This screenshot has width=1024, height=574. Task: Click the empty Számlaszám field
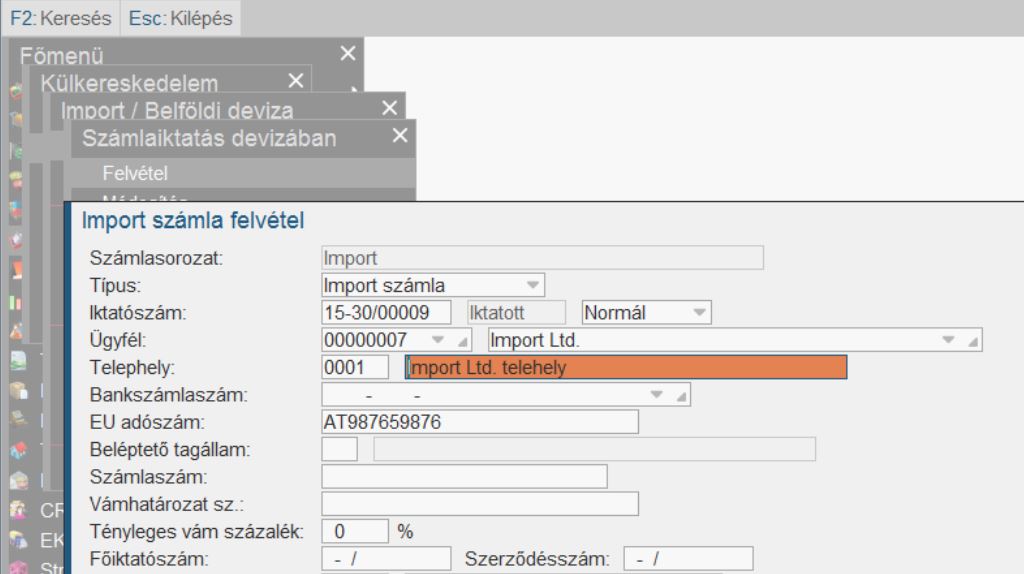click(464, 477)
